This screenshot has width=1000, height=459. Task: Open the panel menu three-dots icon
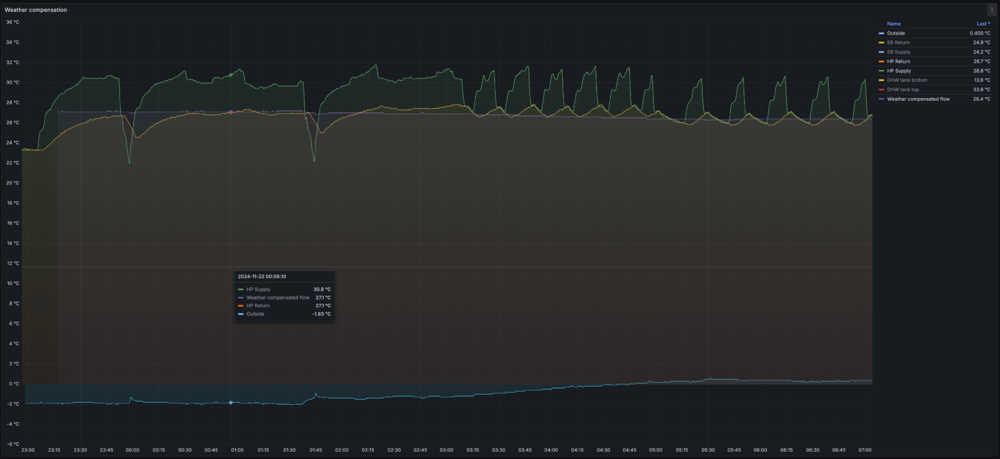point(990,10)
